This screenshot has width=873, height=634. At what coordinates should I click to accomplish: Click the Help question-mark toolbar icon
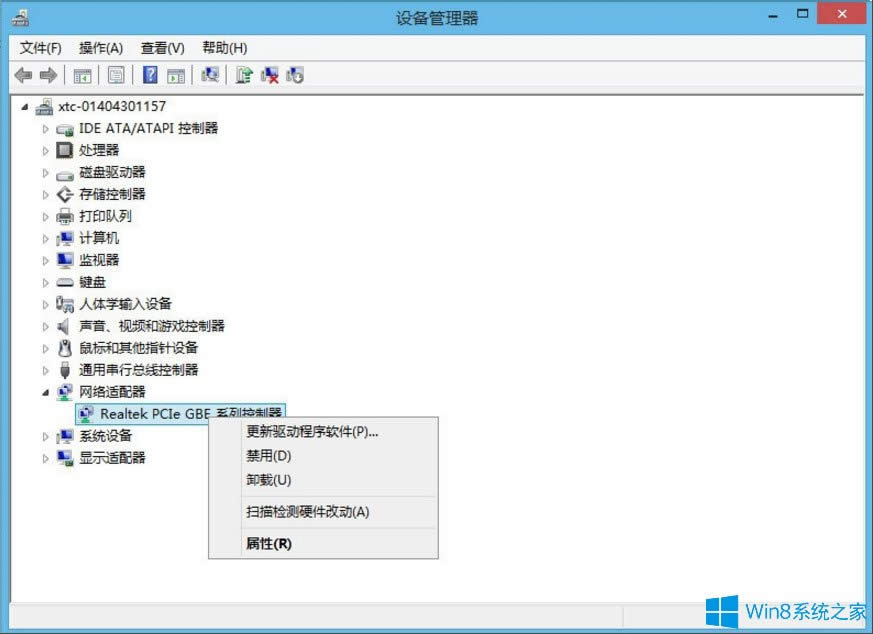(x=150, y=75)
